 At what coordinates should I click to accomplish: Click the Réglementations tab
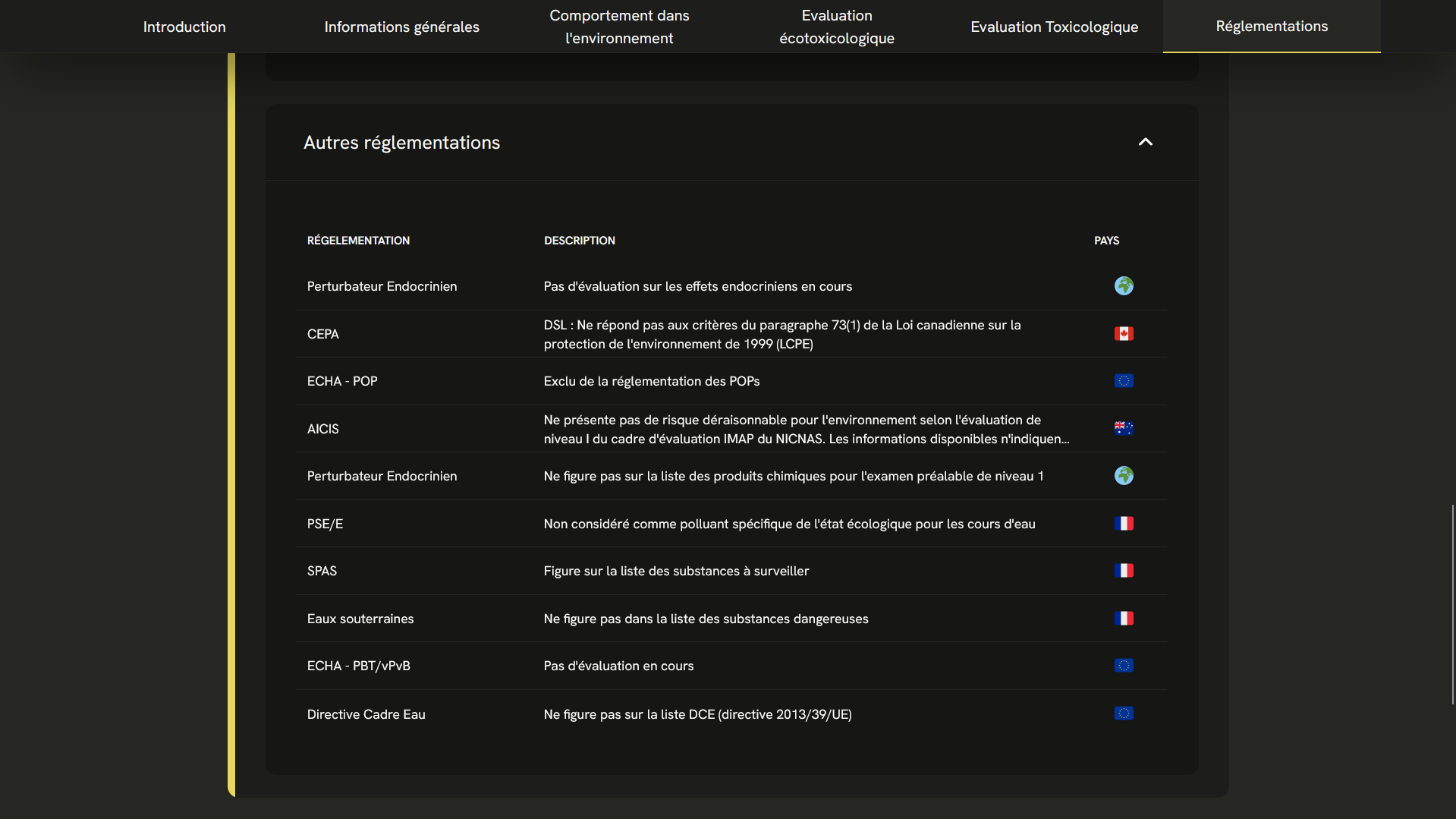pyautogui.click(x=1272, y=27)
